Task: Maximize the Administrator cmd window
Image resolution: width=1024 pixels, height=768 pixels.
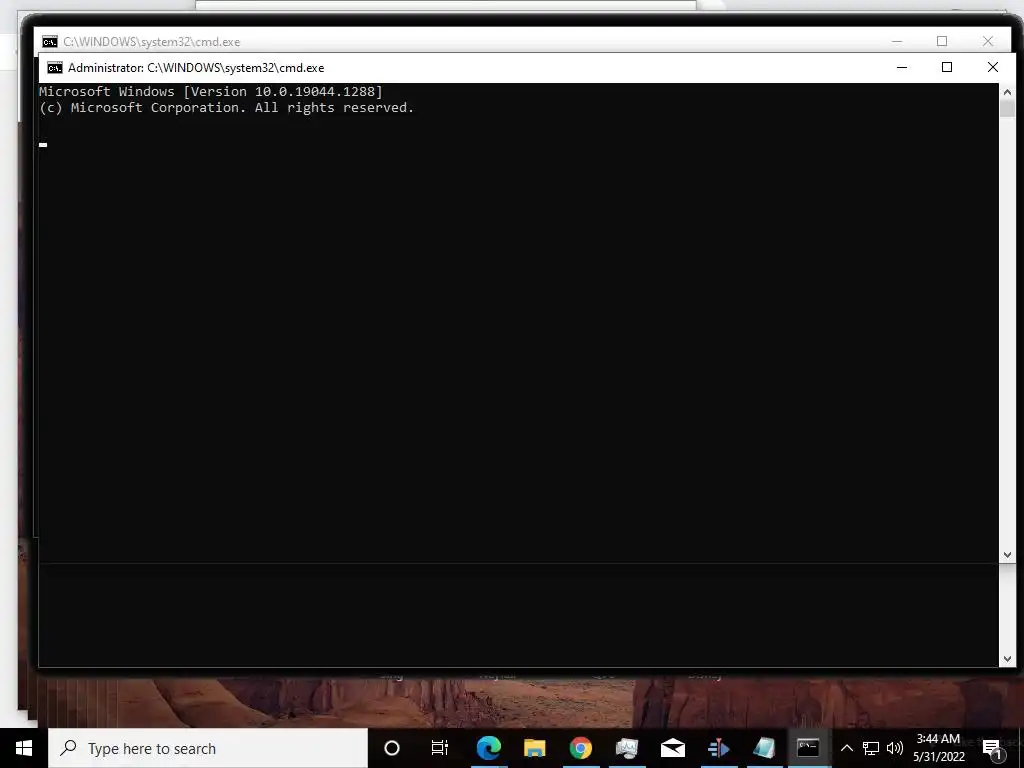Action: tap(947, 67)
